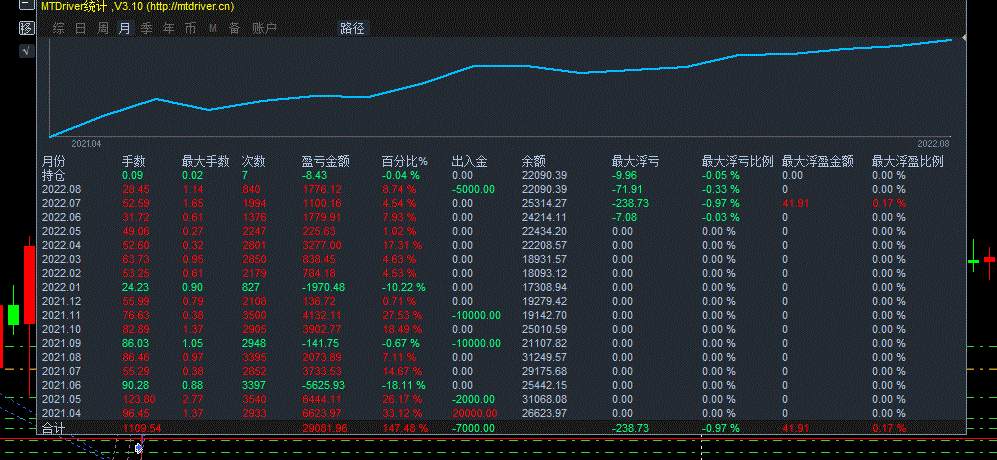Click the -7000.00 total deposit value
This screenshot has height=460, width=997.
473,428
